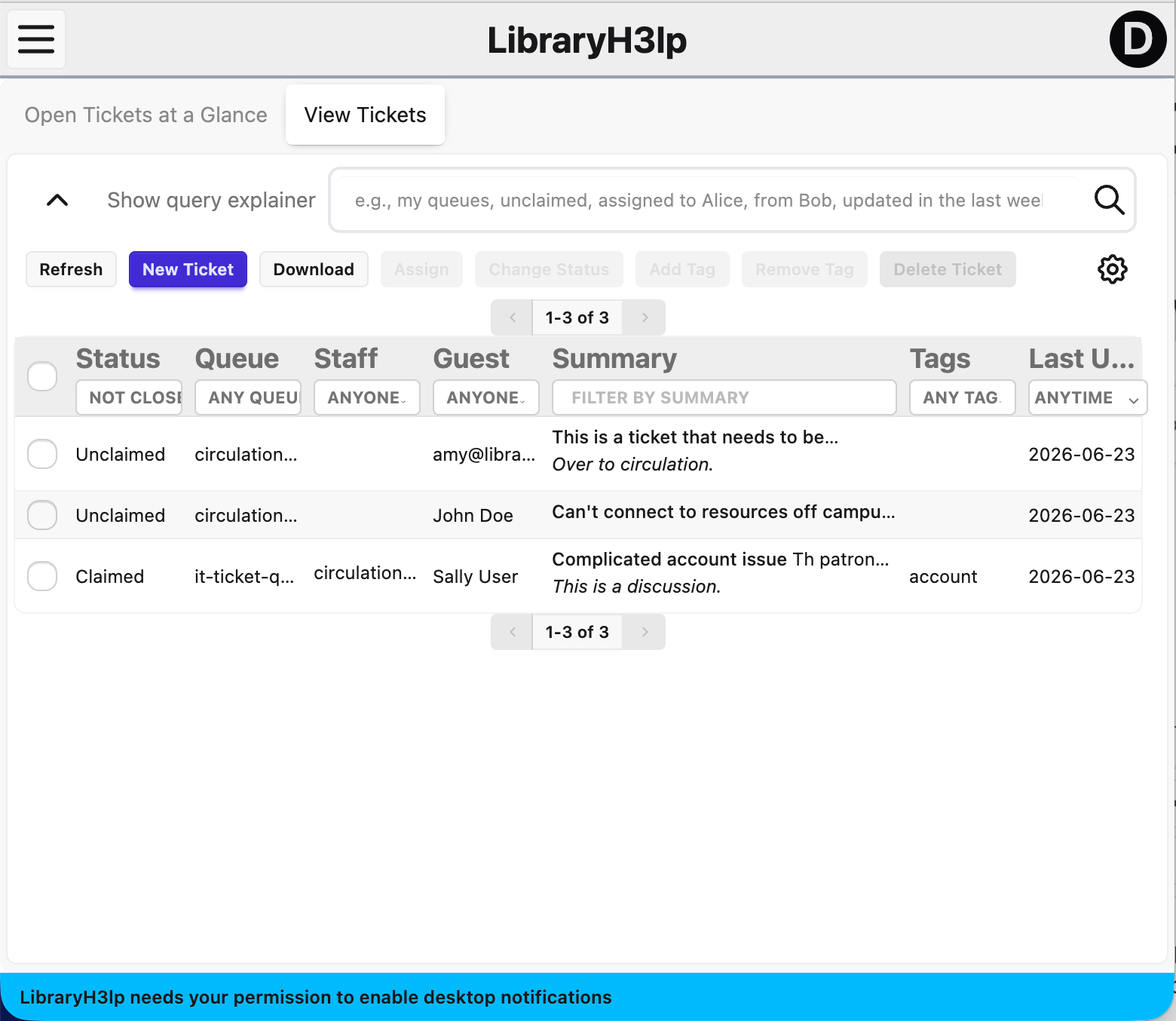Open ticket 'Complicated account issue'
1176x1021 pixels.
(x=669, y=559)
